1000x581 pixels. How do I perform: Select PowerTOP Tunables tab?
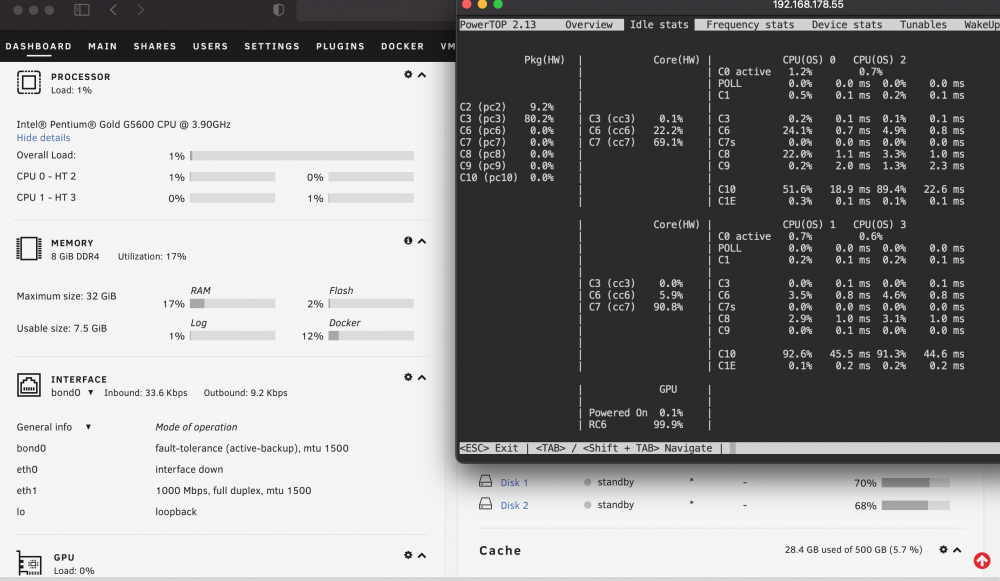(923, 25)
